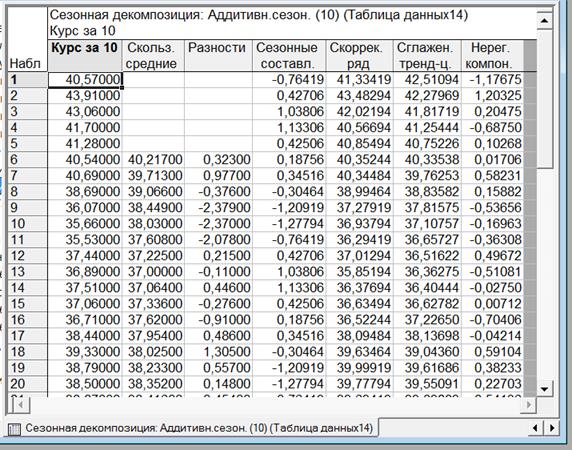Select the Разности column header
The image size is (572, 450).
click(x=218, y=55)
